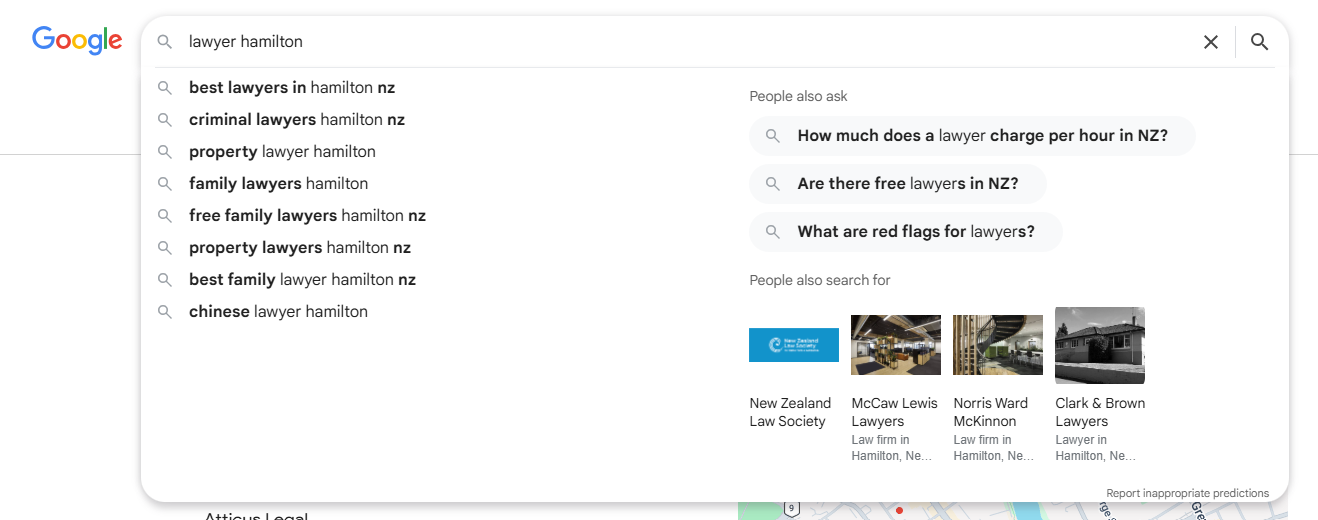Clear the search box with the X icon
Image resolution: width=1318 pixels, height=520 pixels.
(1211, 42)
